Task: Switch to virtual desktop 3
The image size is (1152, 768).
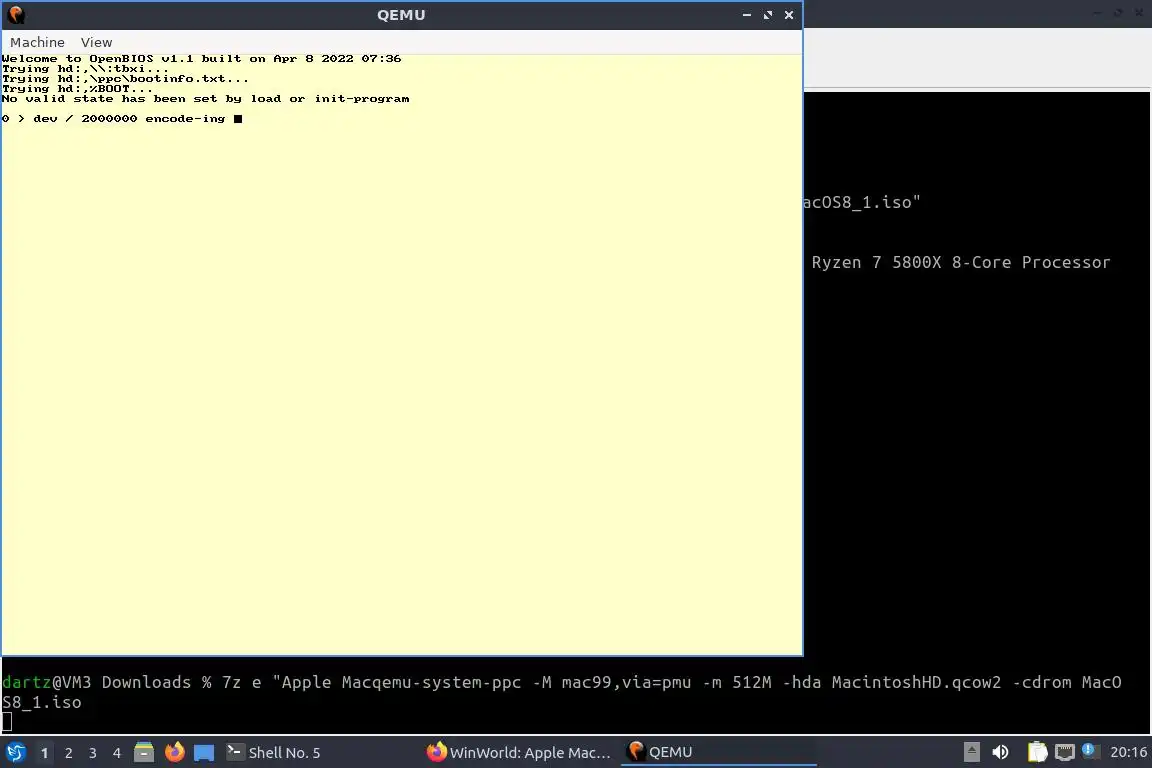Action: pyautogui.click(x=93, y=753)
